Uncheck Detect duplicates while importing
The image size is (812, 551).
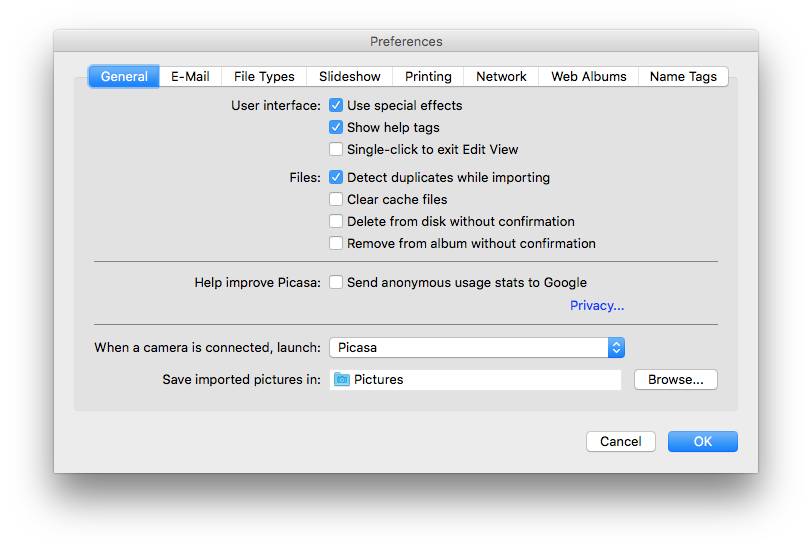click(336, 177)
